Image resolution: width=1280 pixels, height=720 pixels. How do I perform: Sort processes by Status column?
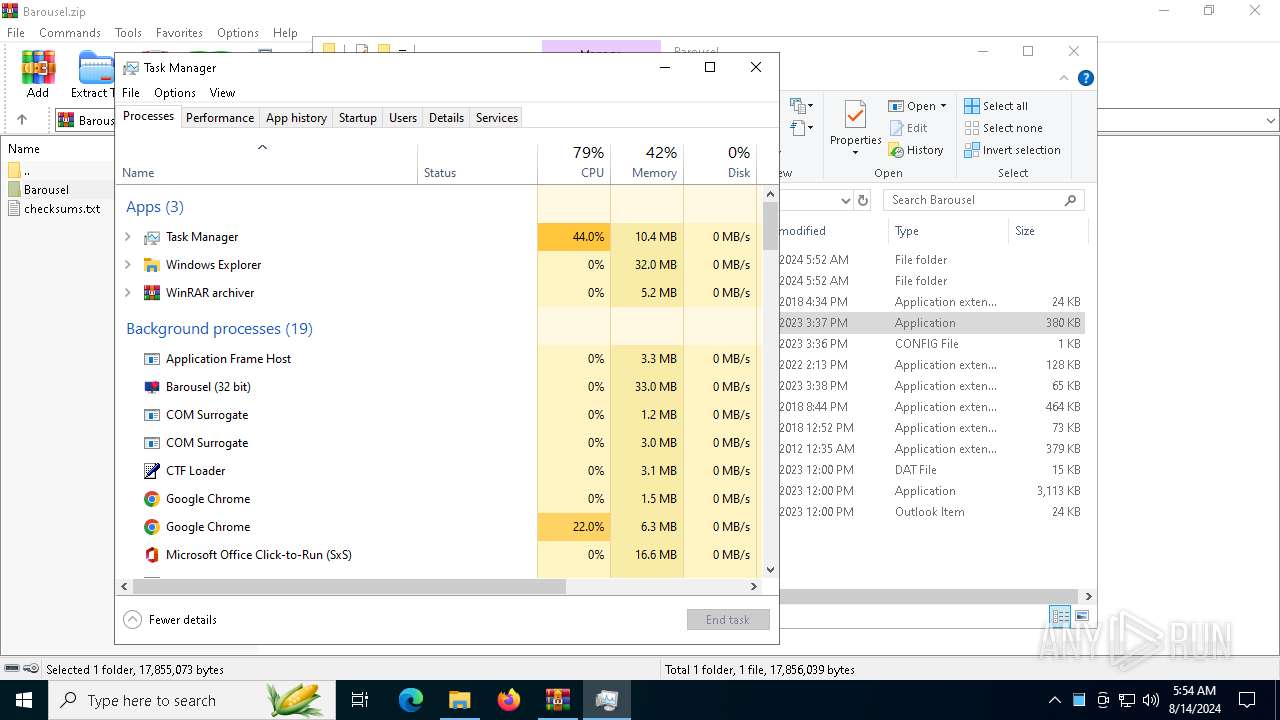pos(477,163)
